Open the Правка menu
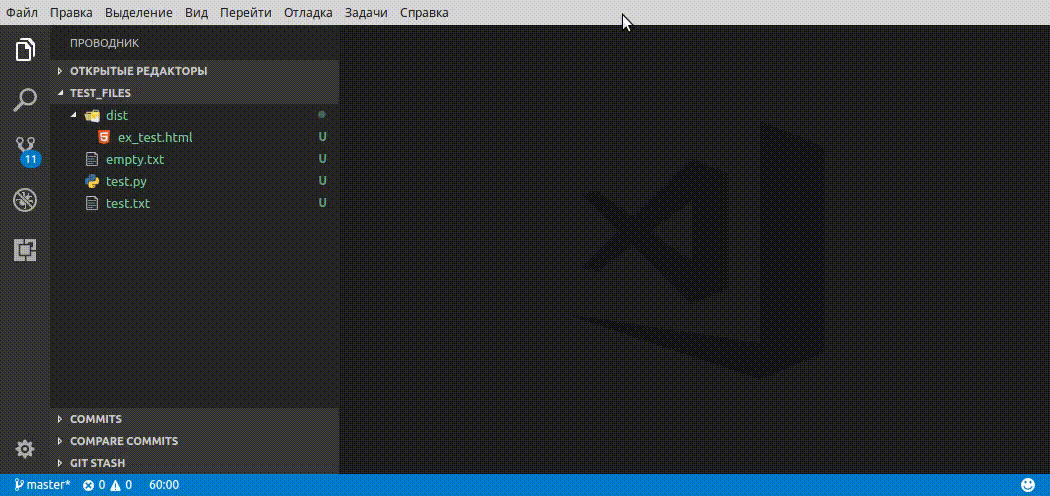Screen dimensions: 1050x496 (71, 13)
